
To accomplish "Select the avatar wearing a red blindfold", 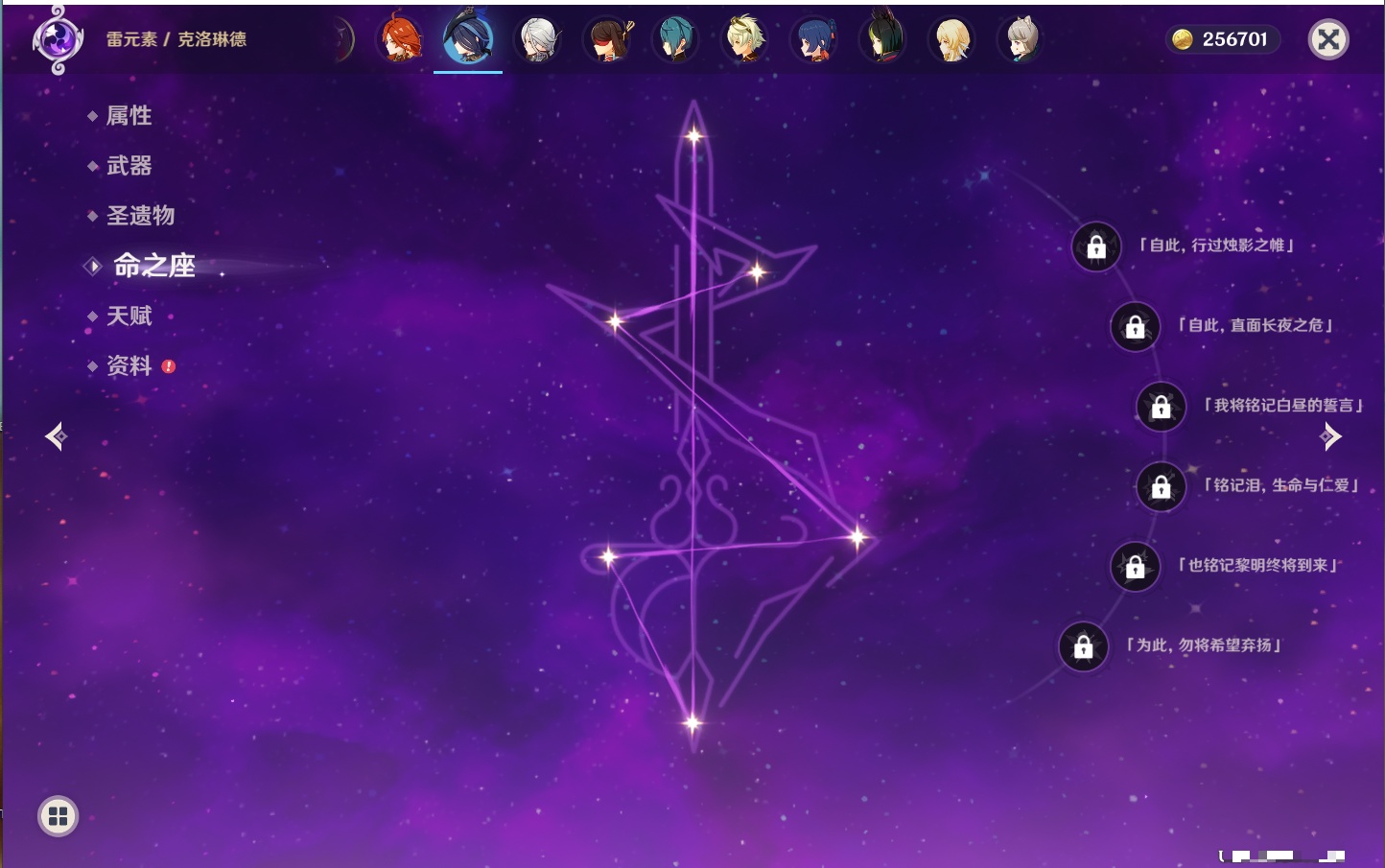I will pyautogui.click(x=607, y=38).
